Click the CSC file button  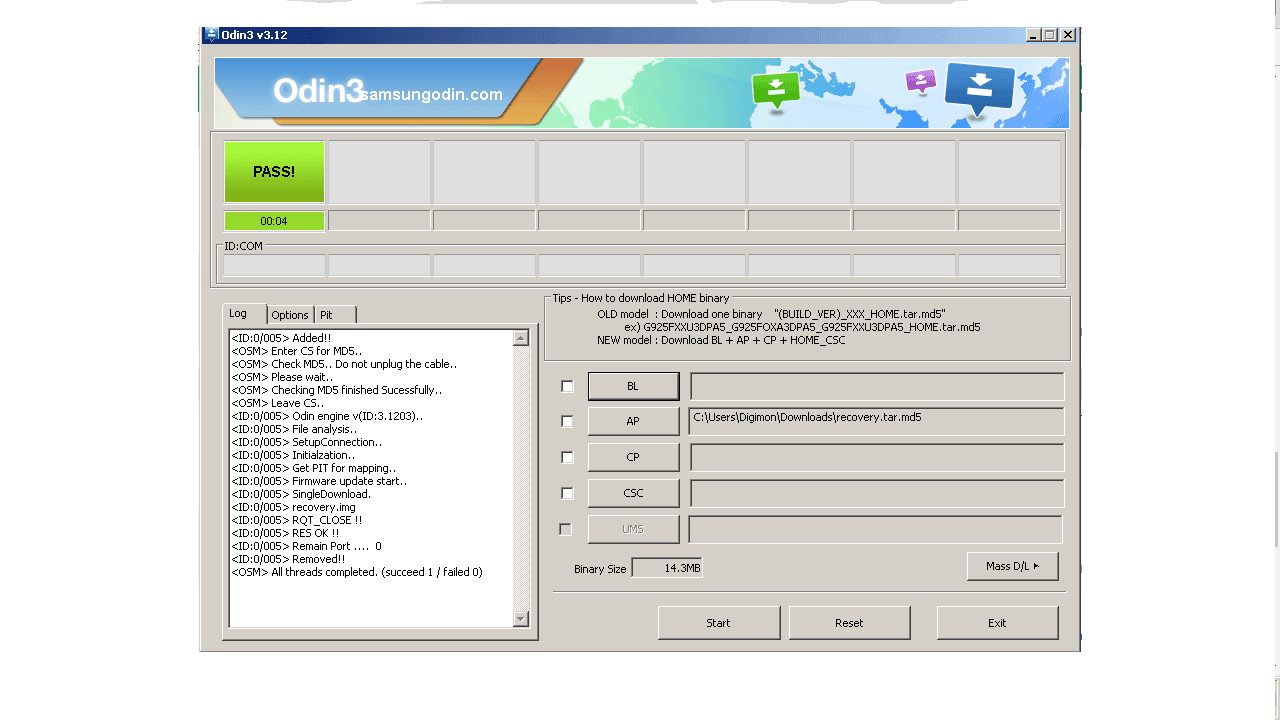pos(633,493)
